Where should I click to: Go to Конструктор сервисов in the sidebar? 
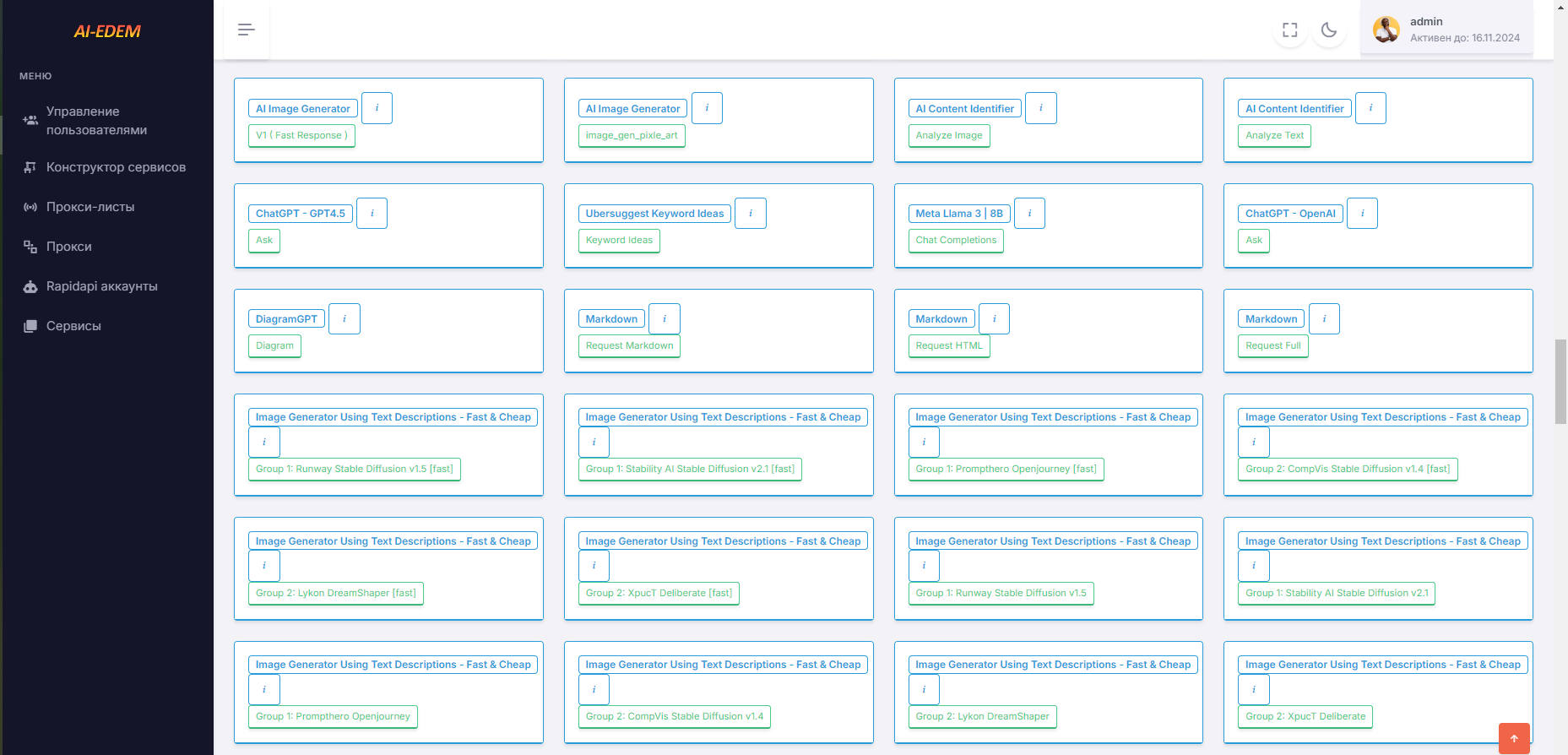(106, 167)
